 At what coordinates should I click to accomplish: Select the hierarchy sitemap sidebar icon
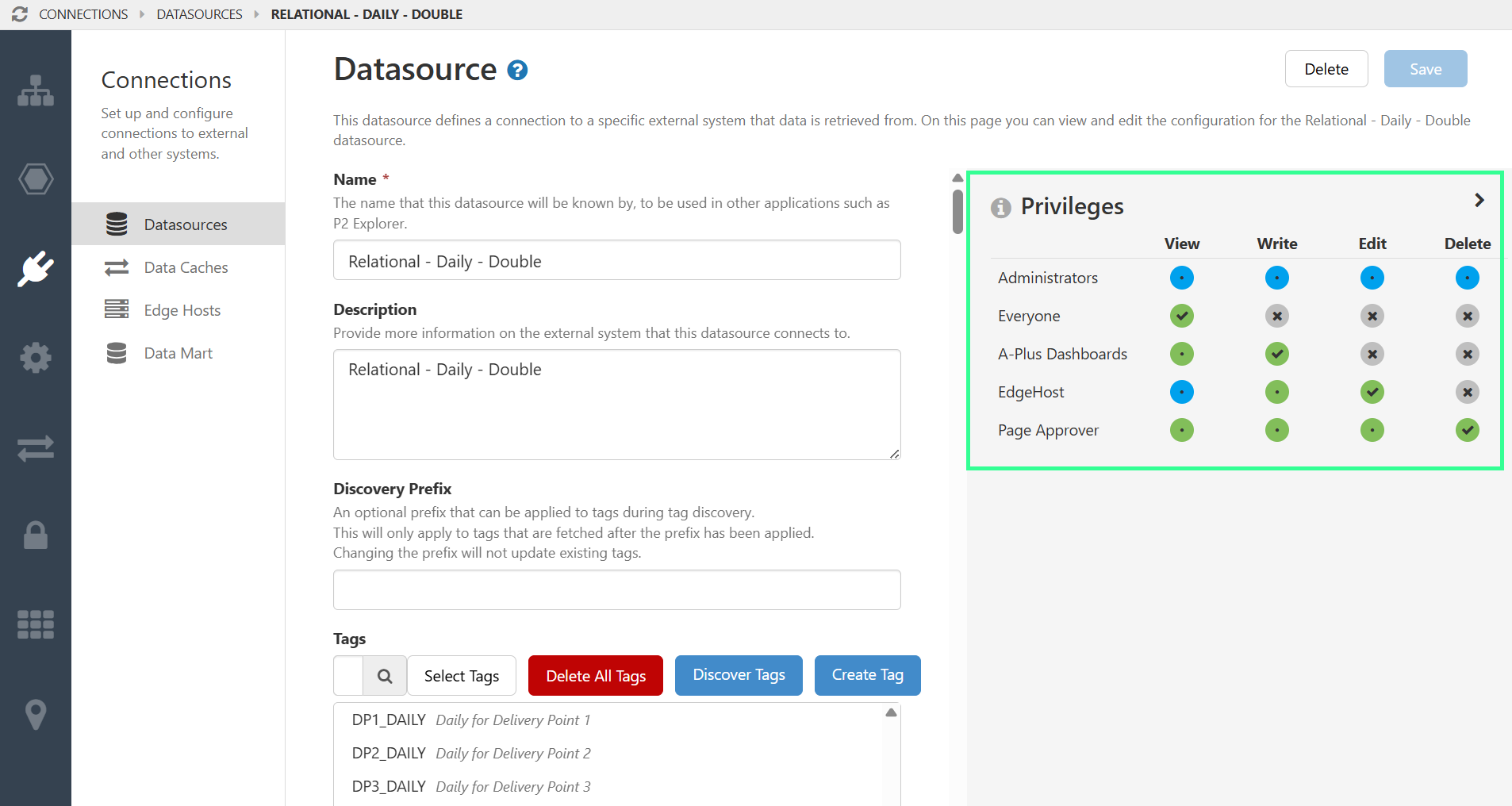pyautogui.click(x=36, y=90)
